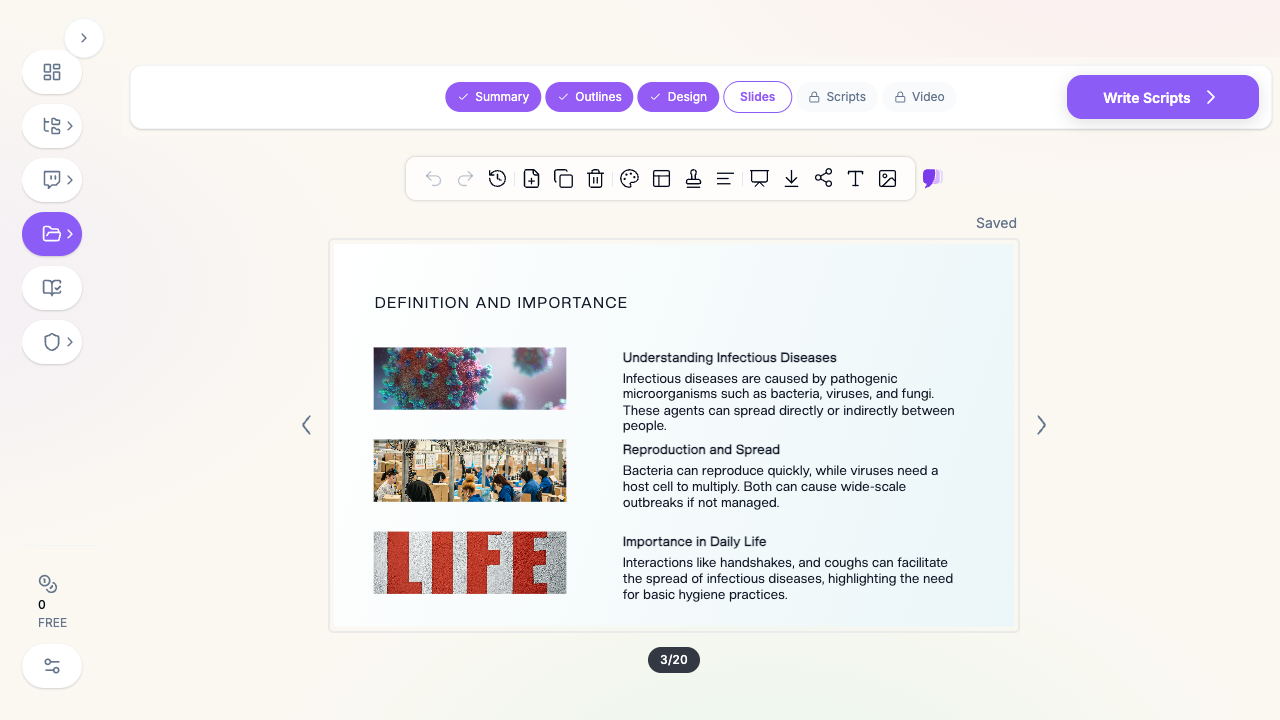
Task: Open text alignment icon
Action: click(x=725, y=179)
